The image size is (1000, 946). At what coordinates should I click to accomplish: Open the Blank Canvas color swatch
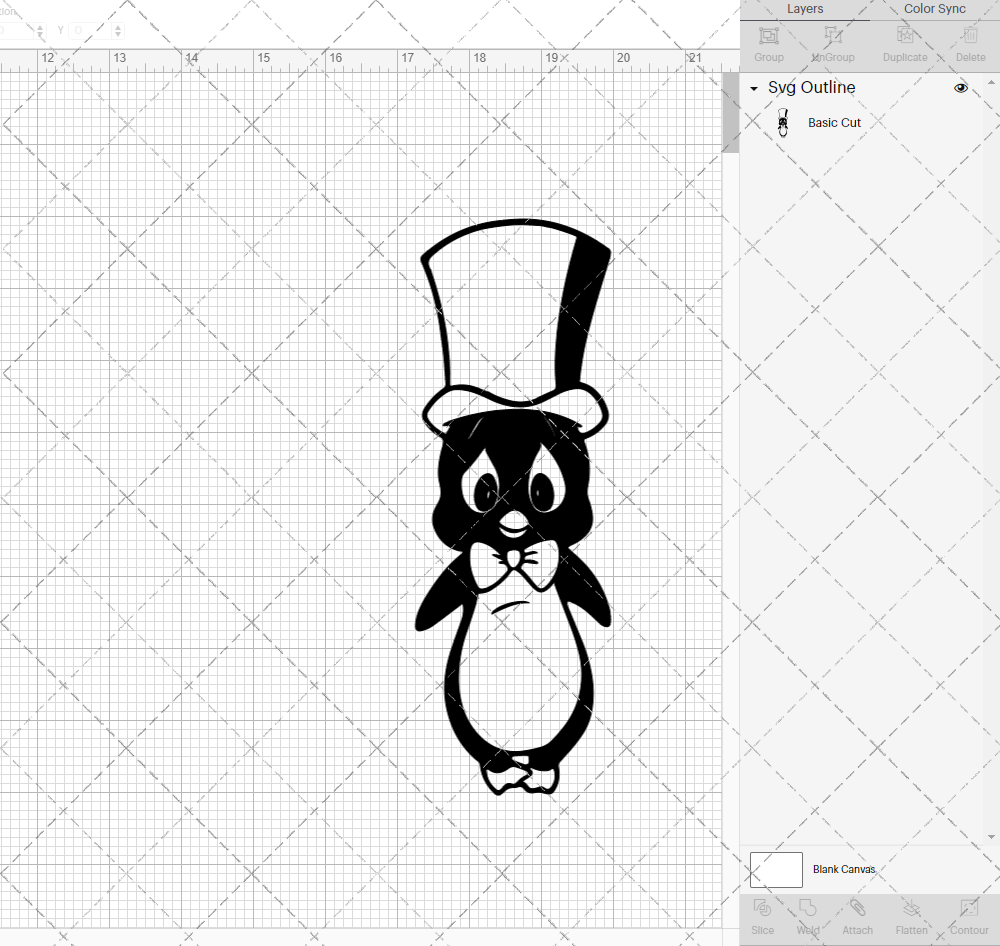[x=776, y=869]
